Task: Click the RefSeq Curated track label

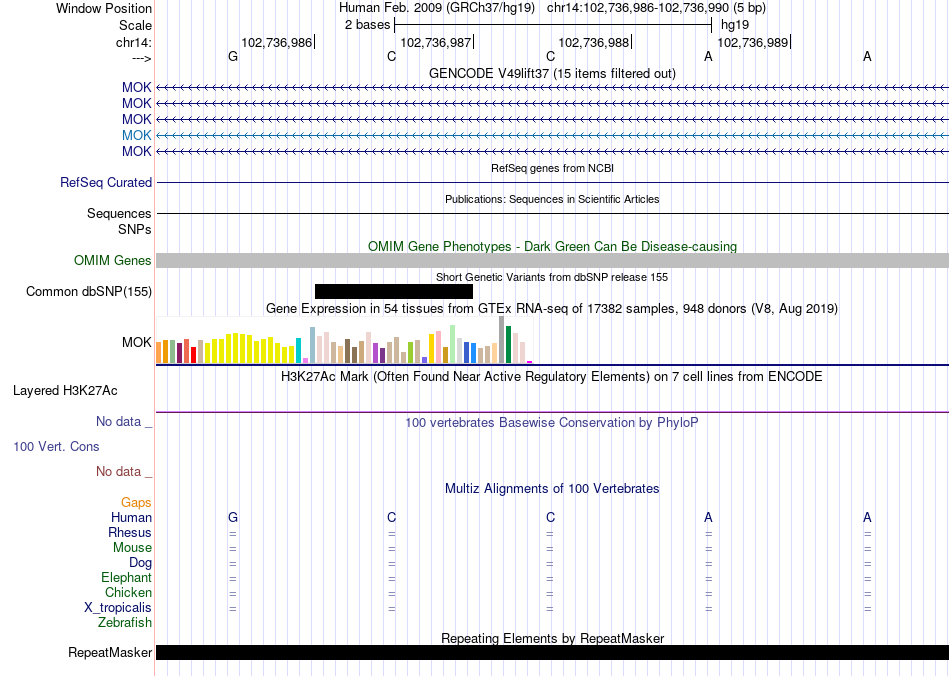Action: [106, 182]
